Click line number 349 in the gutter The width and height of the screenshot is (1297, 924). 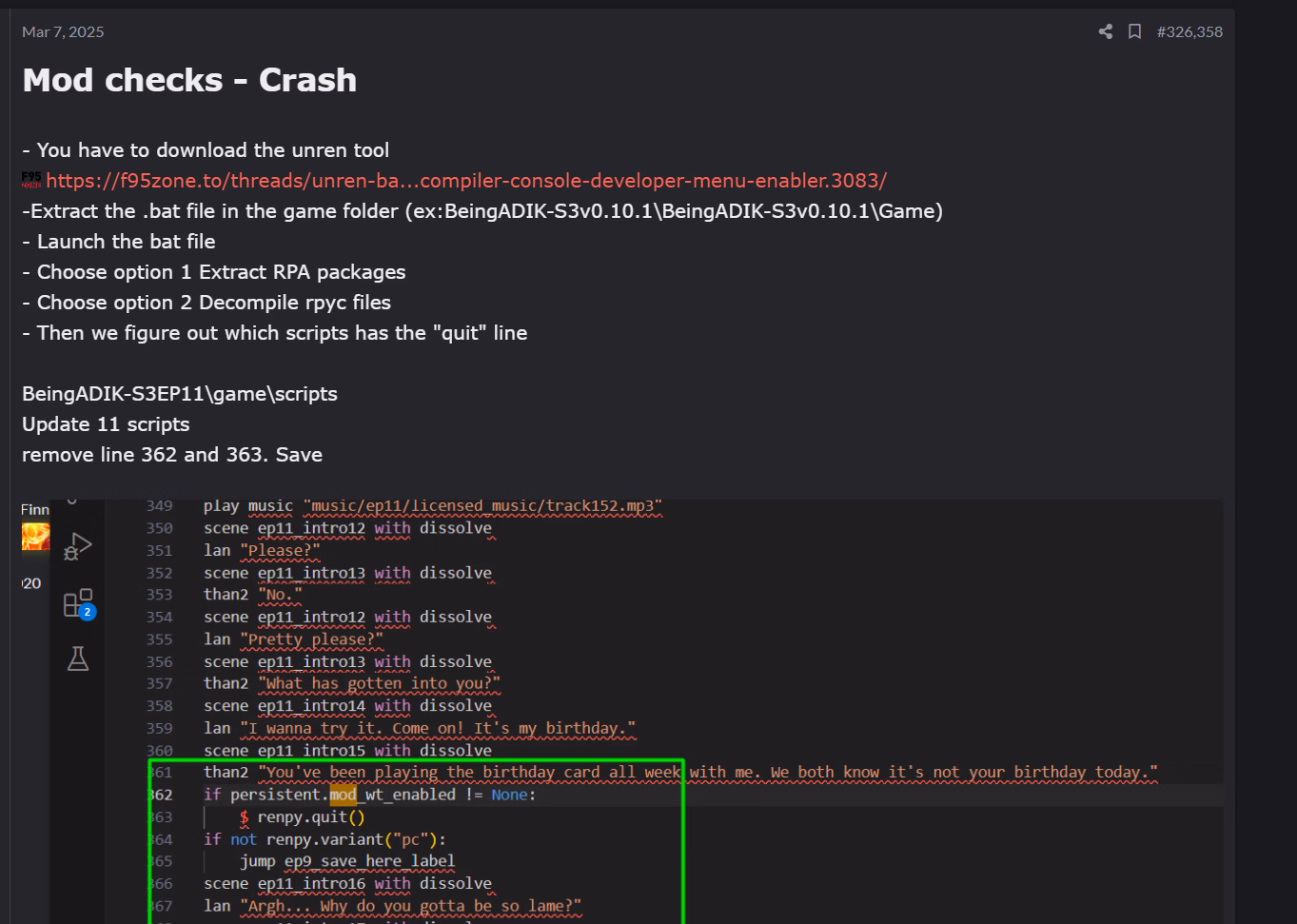point(160,506)
